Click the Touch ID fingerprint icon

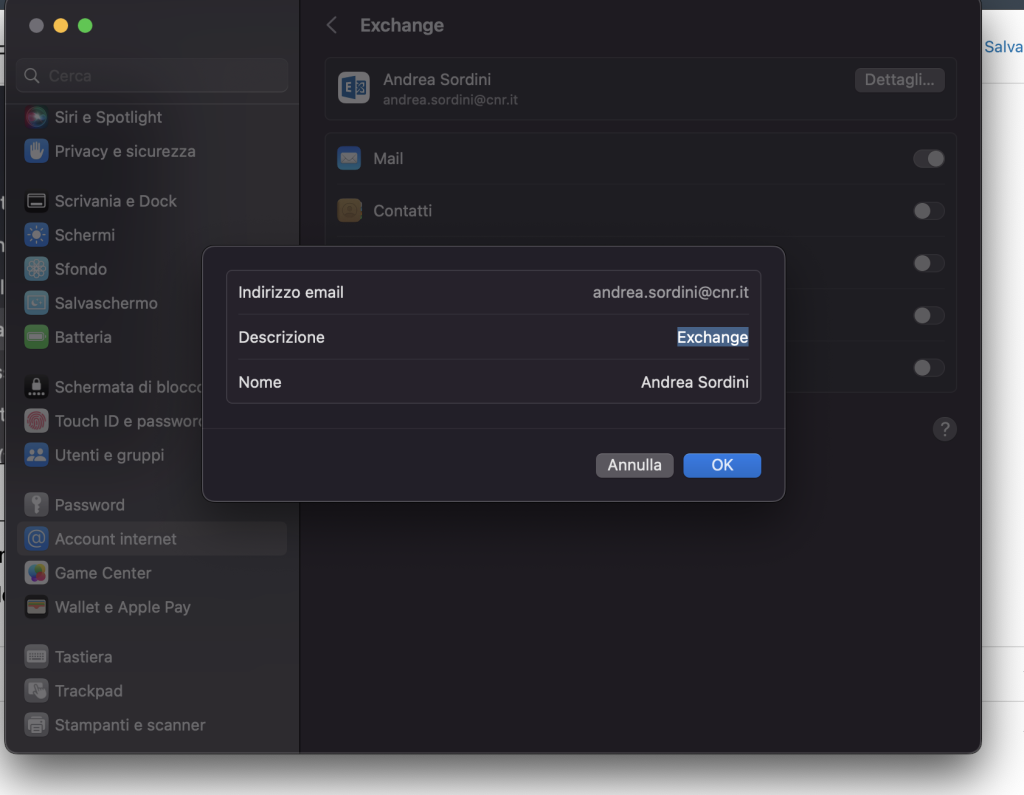click(x=37, y=421)
